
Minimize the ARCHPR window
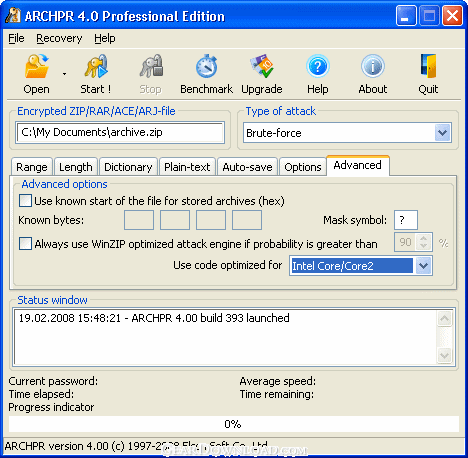pyautogui.click(x=406, y=15)
